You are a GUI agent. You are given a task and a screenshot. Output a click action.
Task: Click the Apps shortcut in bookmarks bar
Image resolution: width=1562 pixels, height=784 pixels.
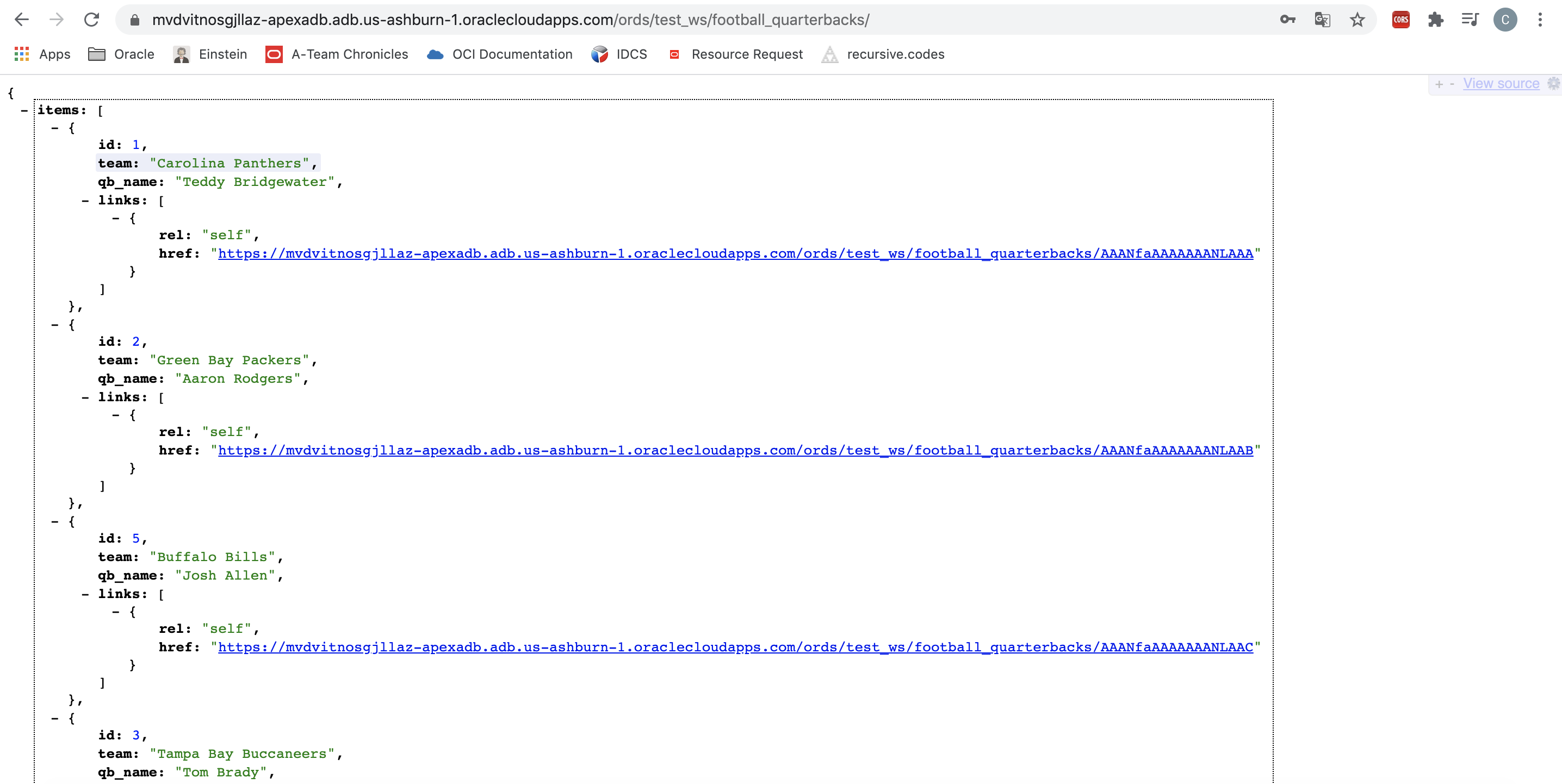(41, 54)
